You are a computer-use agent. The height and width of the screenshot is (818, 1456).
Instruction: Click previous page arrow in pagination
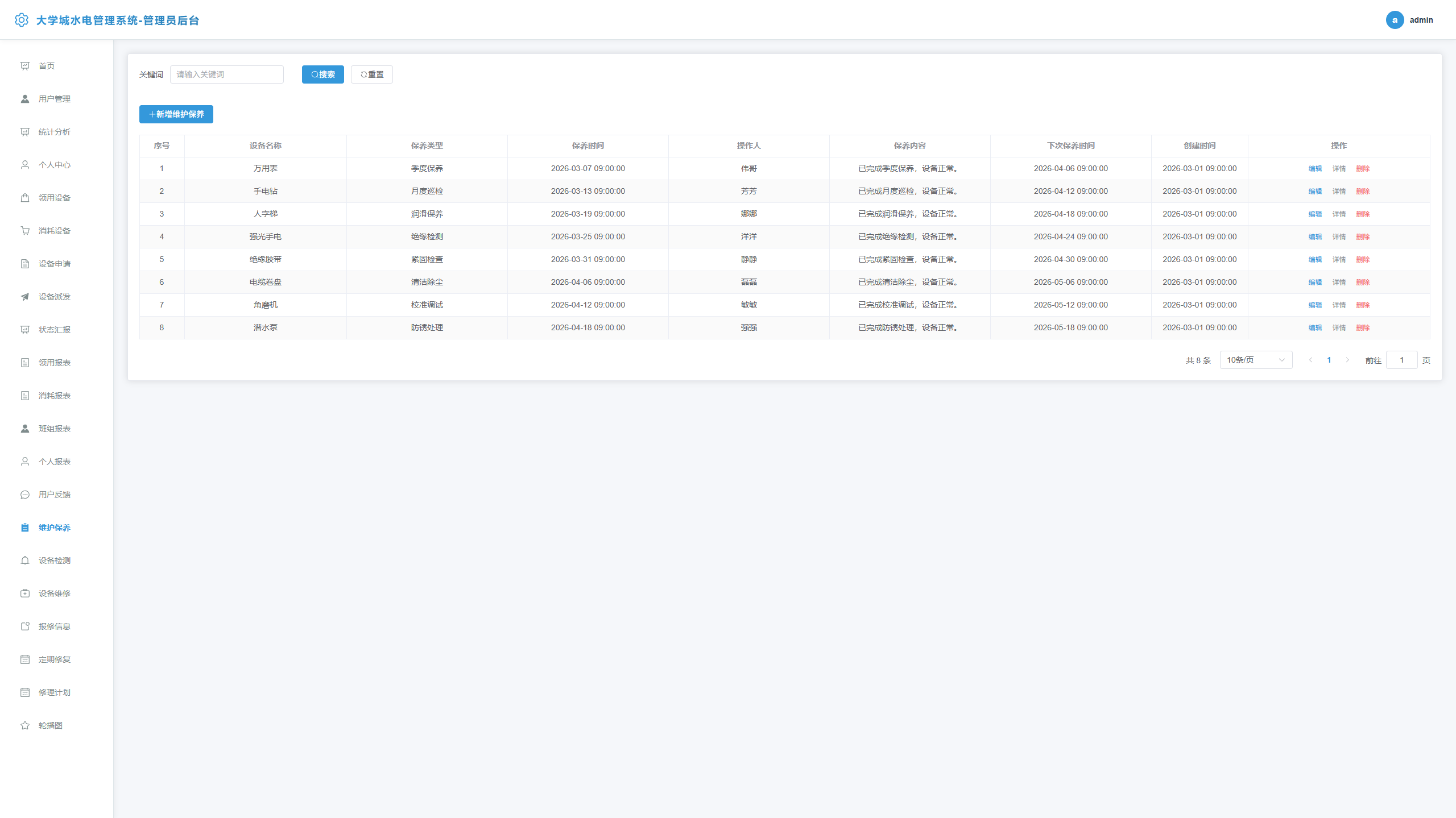(1311, 360)
